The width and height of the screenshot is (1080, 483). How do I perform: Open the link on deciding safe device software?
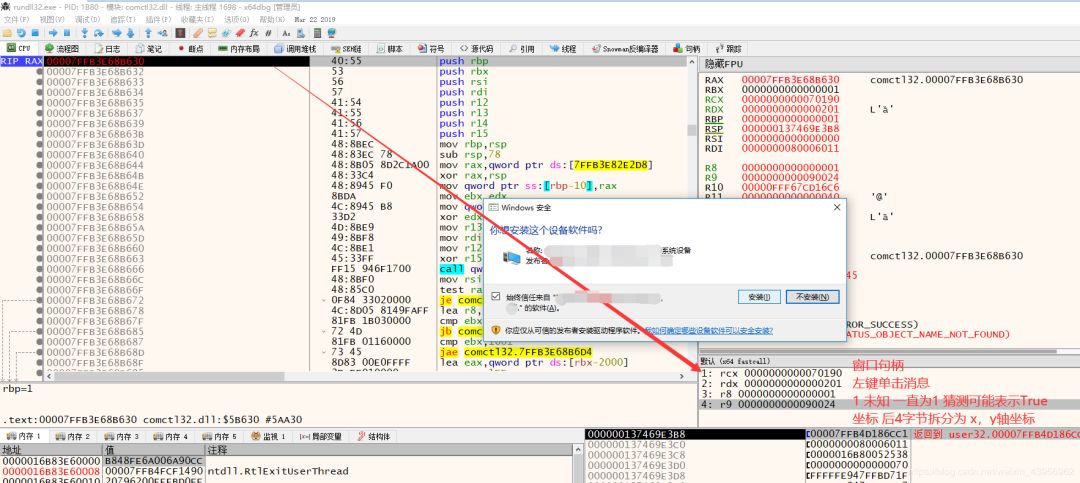click(x=707, y=329)
